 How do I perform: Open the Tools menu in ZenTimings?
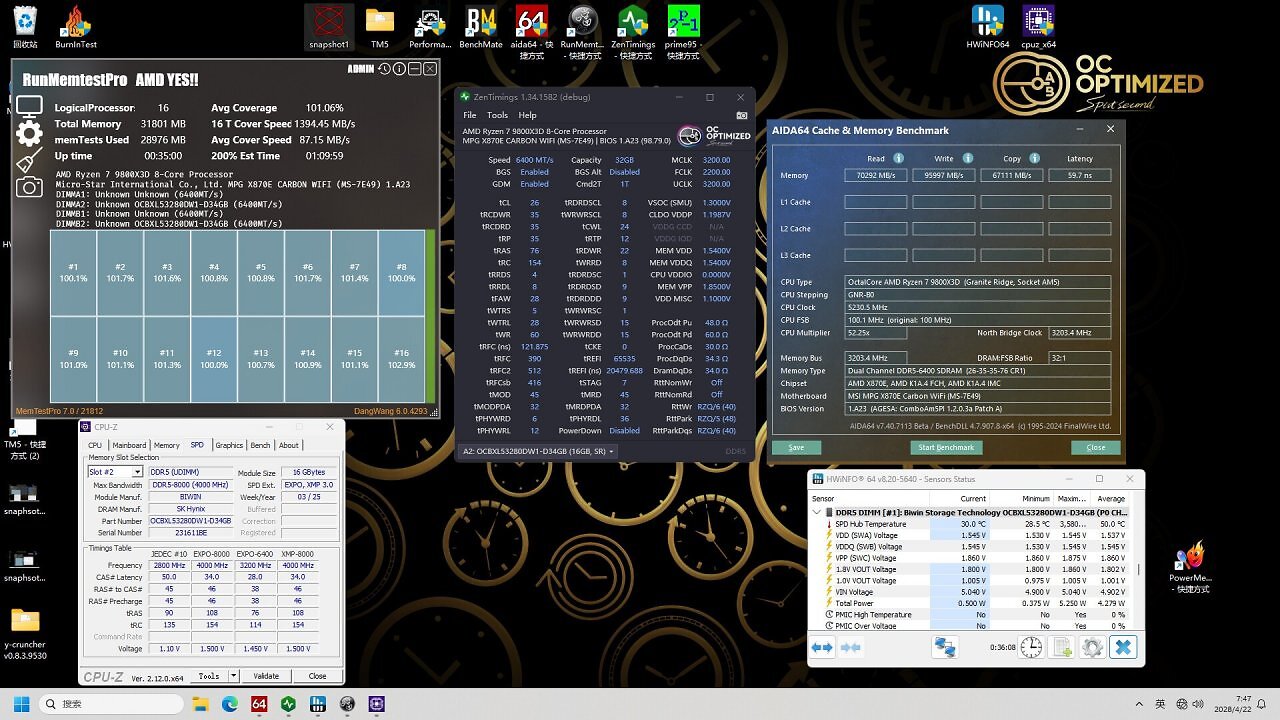tap(497, 115)
